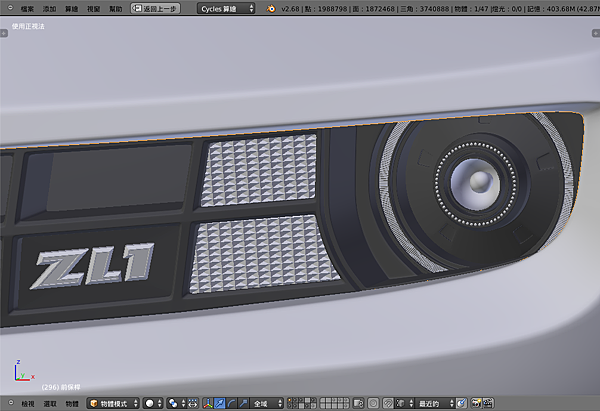The width and height of the screenshot is (600, 411).
Task: Open the 物體 (Object) menu in 3D header
Action: (x=72, y=403)
